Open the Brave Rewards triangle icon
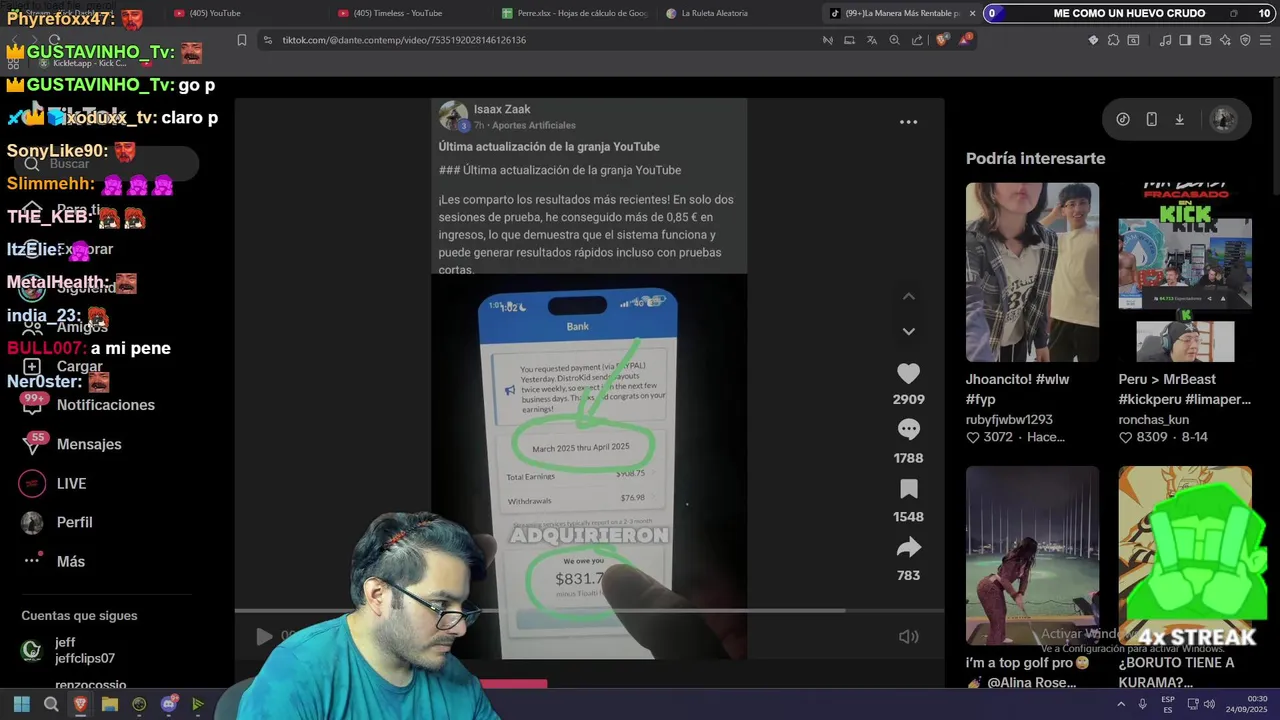 point(965,40)
